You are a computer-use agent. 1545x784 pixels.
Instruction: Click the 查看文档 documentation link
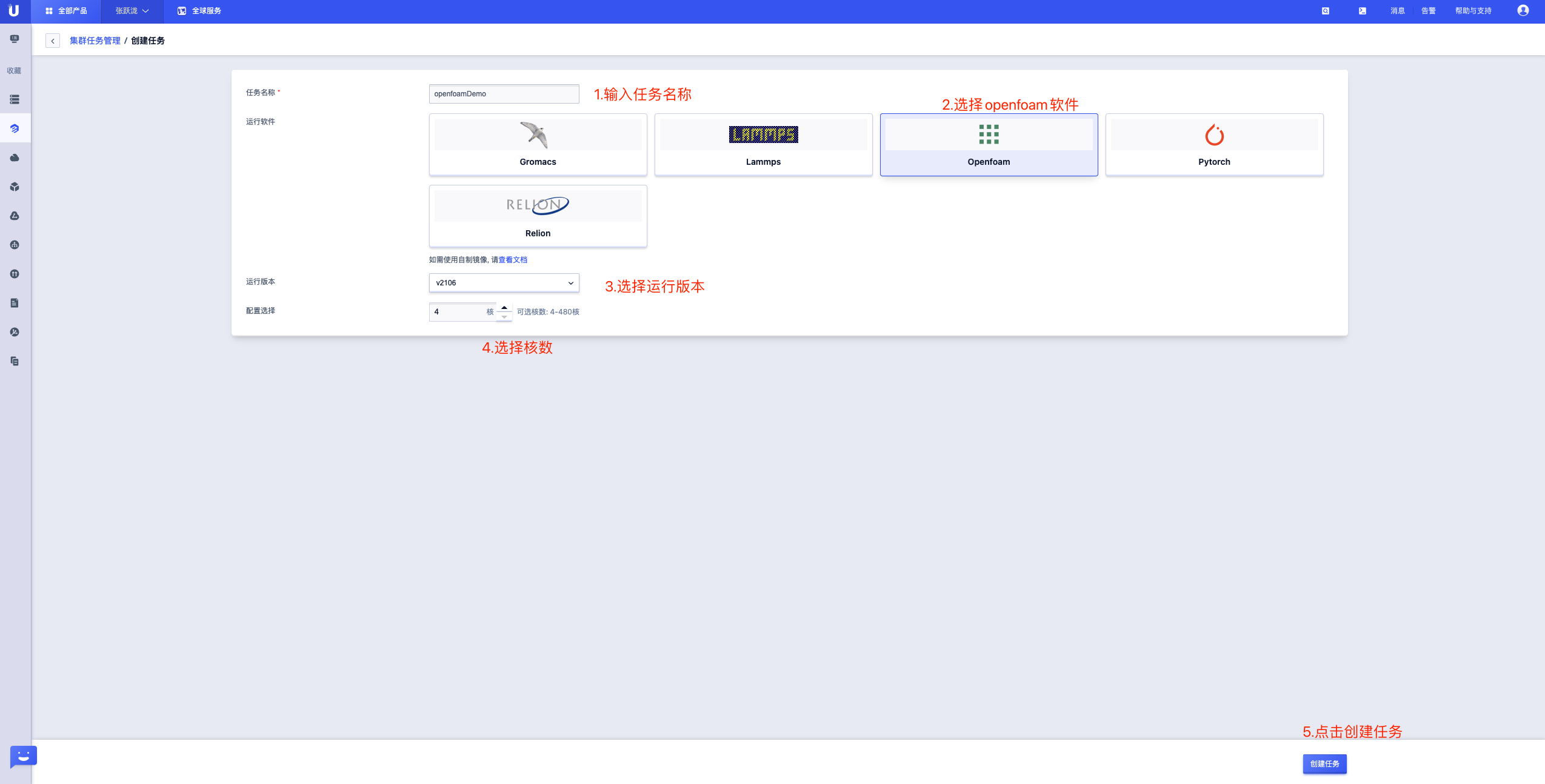click(513, 260)
